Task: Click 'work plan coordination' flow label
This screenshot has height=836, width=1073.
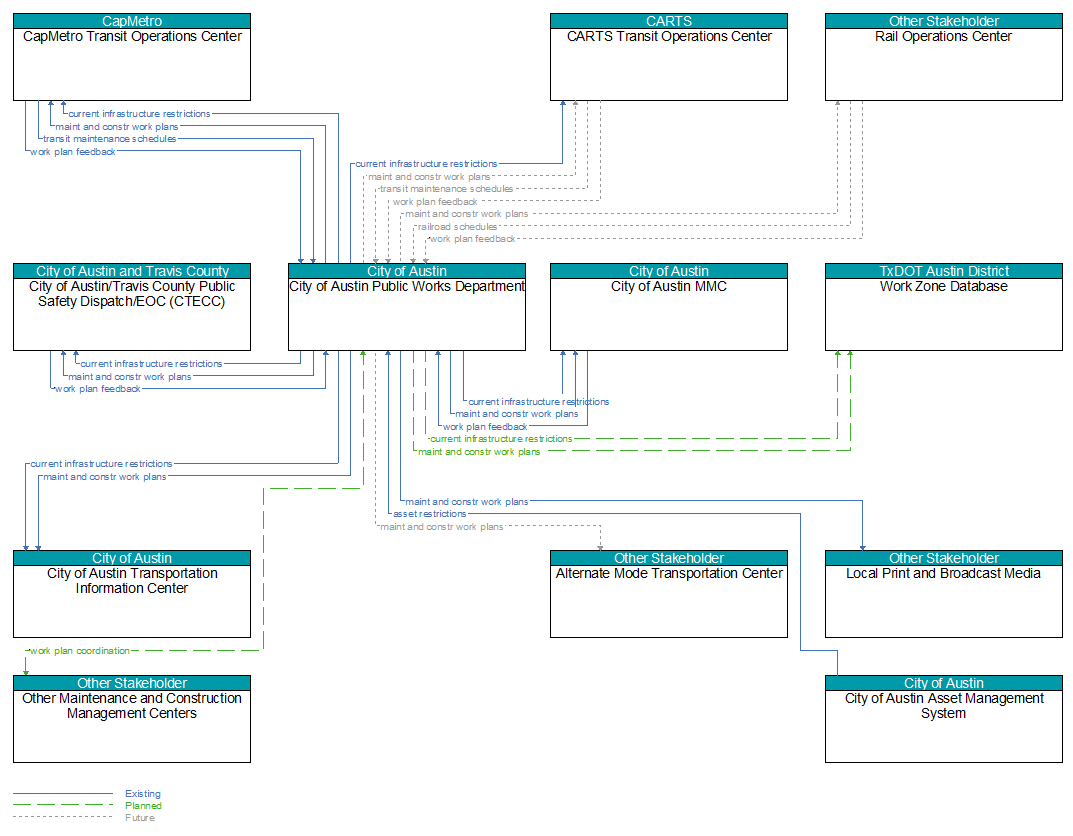Action: click(80, 651)
